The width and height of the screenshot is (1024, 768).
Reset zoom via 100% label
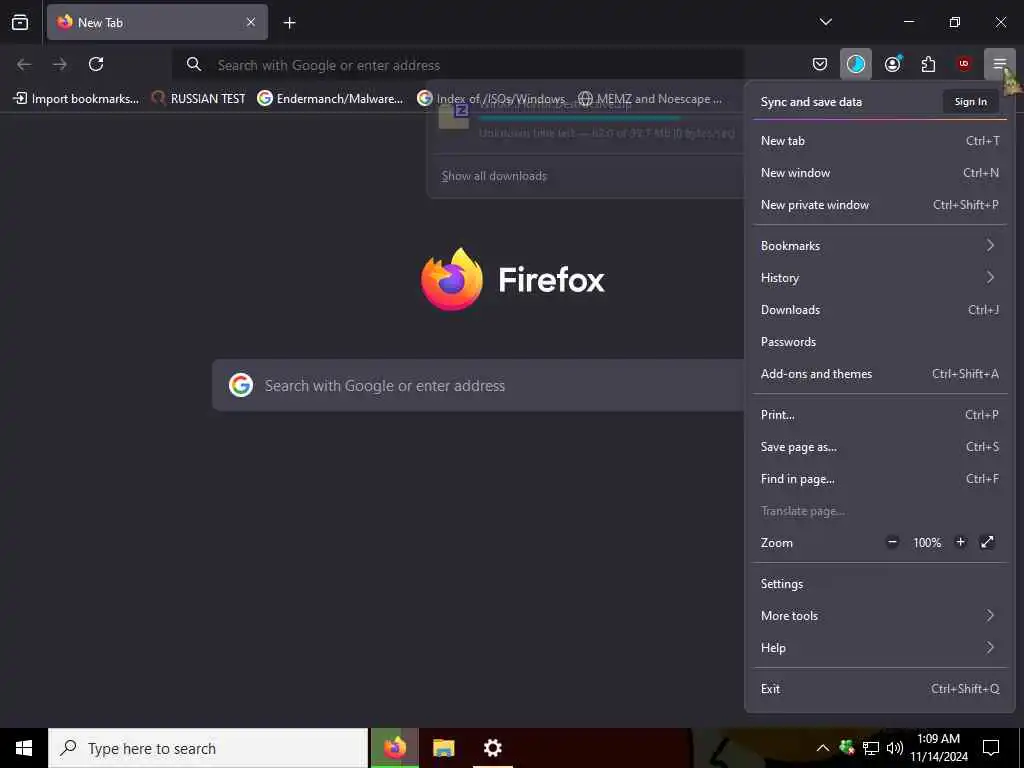pos(927,543)
